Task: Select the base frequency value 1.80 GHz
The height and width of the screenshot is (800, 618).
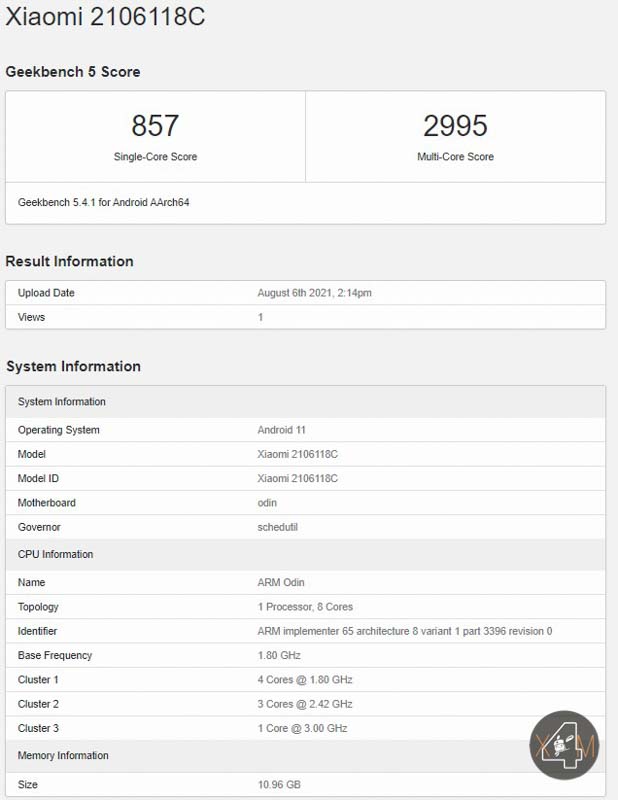Action: coord(279,656)
